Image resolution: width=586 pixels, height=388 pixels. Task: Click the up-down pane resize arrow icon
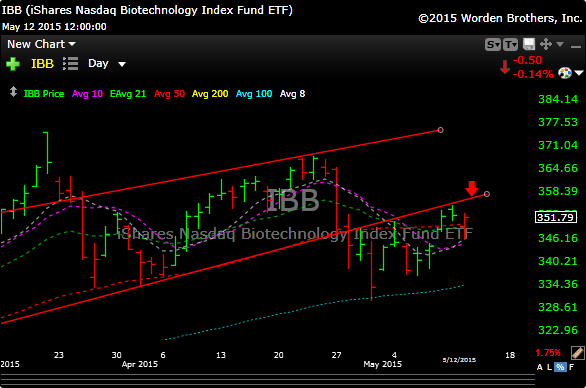13,92
